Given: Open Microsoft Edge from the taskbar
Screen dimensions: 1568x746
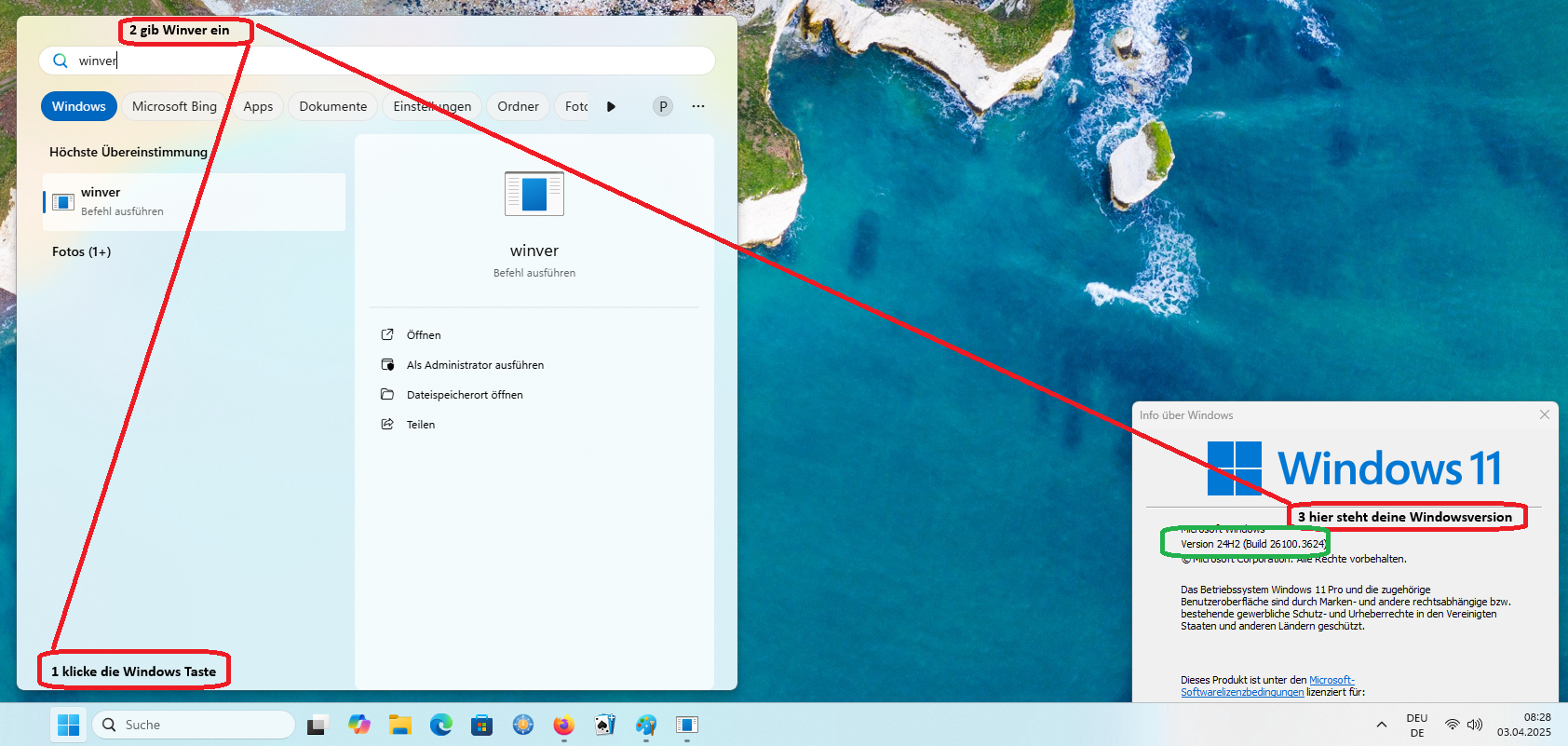Looking at the screenshot, I should tap(441, 725).
